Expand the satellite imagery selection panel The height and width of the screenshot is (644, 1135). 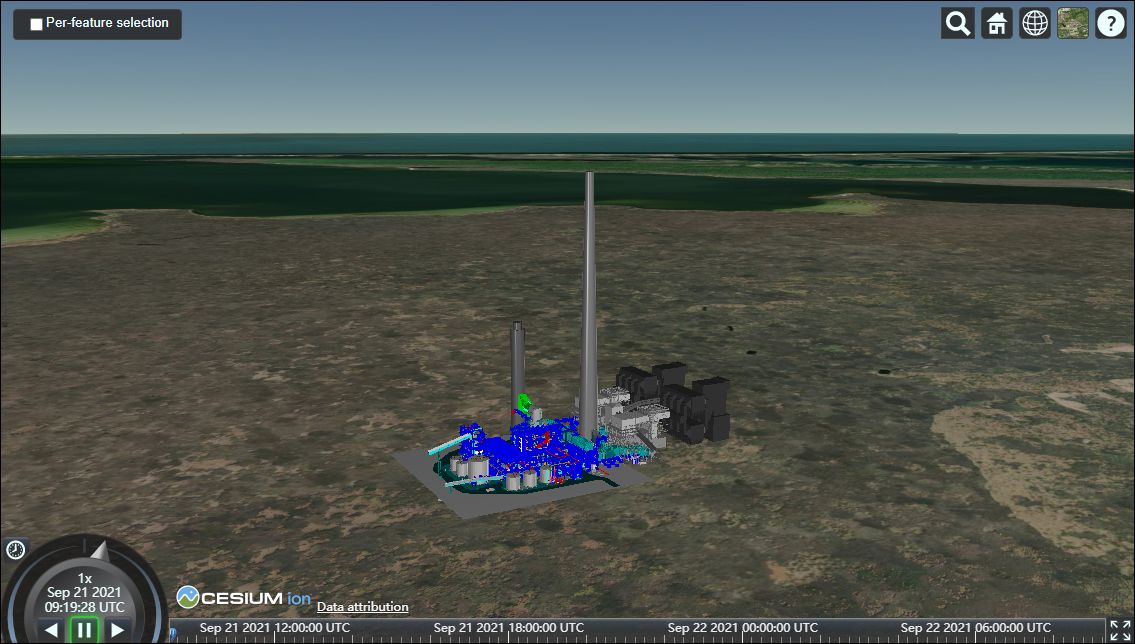point(1071,22)
